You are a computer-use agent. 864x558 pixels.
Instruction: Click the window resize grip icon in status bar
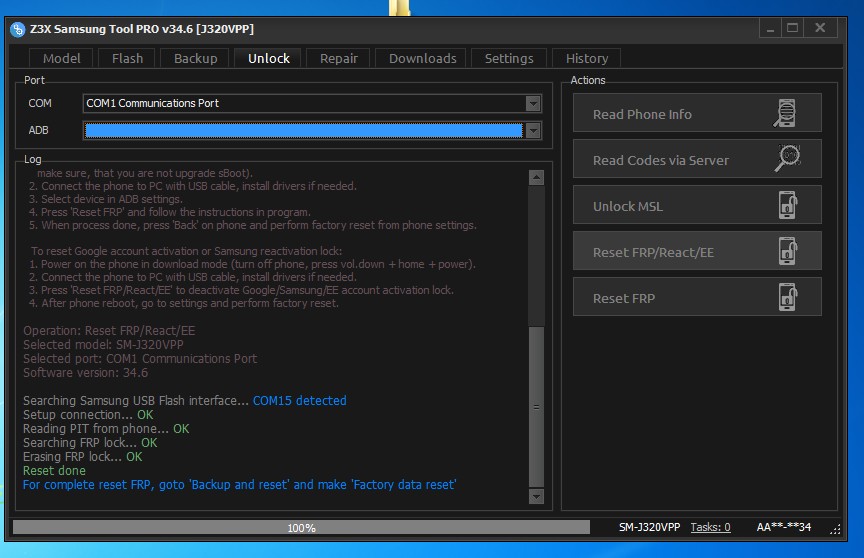point(835,529)
